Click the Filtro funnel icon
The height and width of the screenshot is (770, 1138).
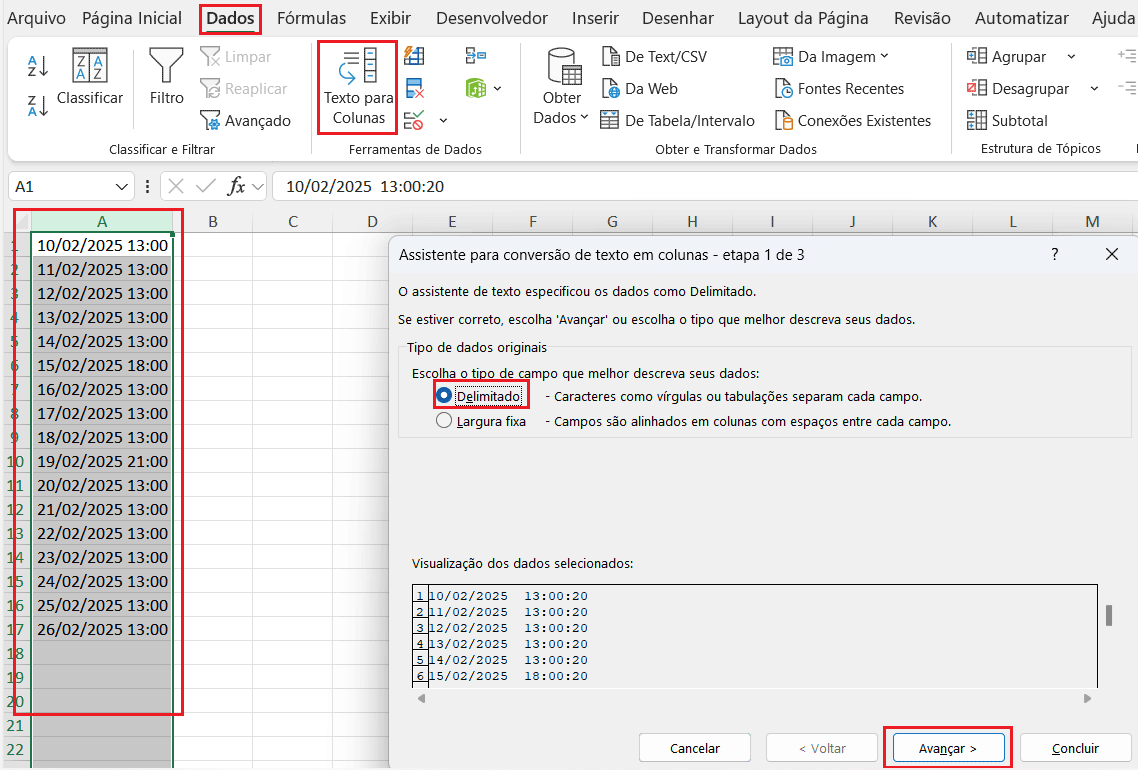click(x=166, y=66)
